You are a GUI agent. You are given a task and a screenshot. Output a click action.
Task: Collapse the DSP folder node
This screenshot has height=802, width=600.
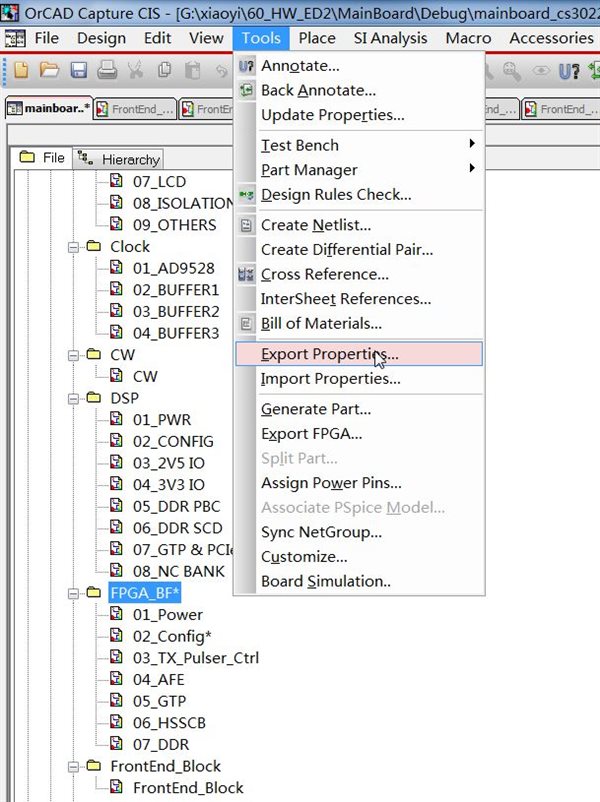pyautogui.click(x=73, y=398)
